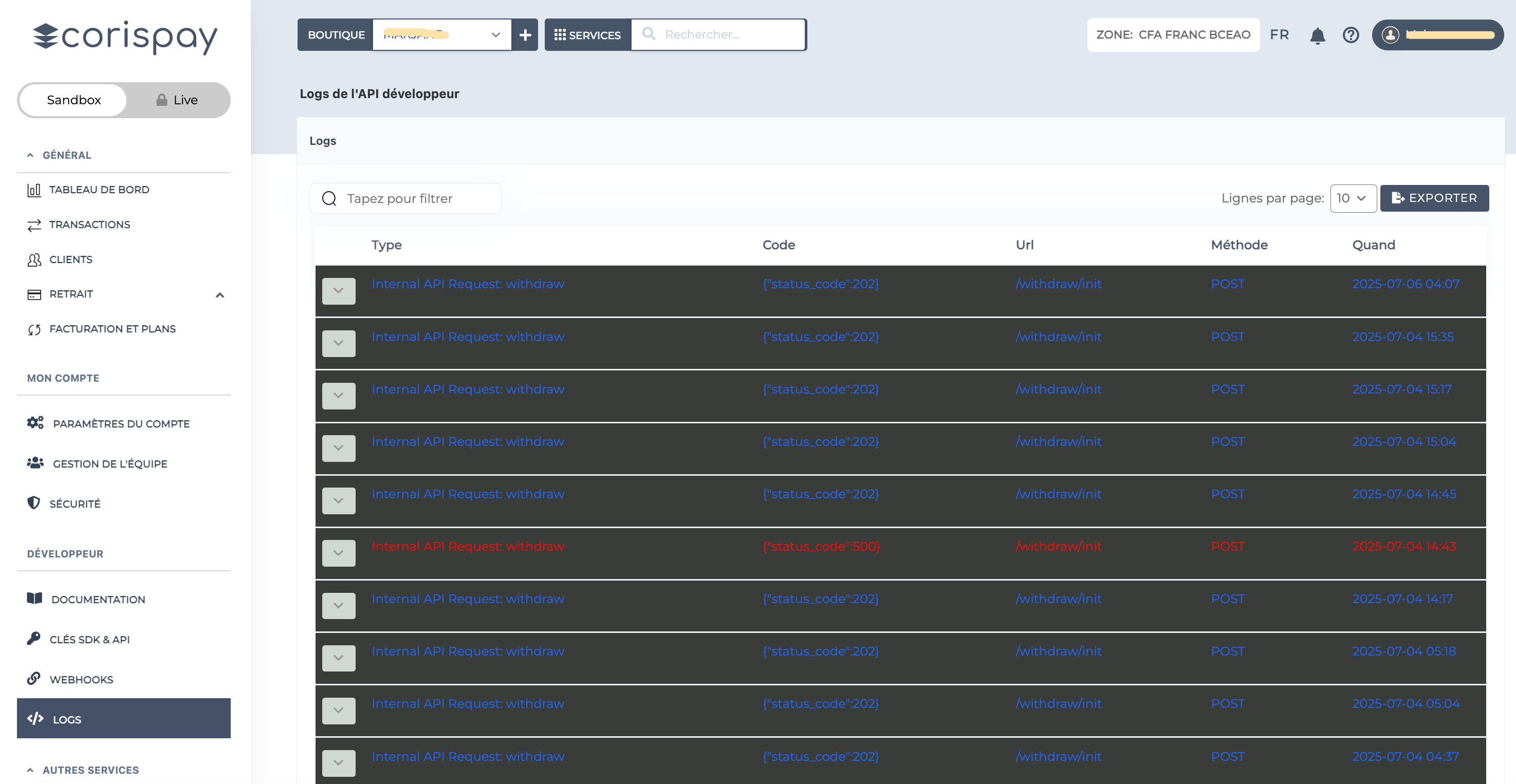Switch language via FR selector
This screenshot has height=784, width=1516.
[x=1279, y=35]
